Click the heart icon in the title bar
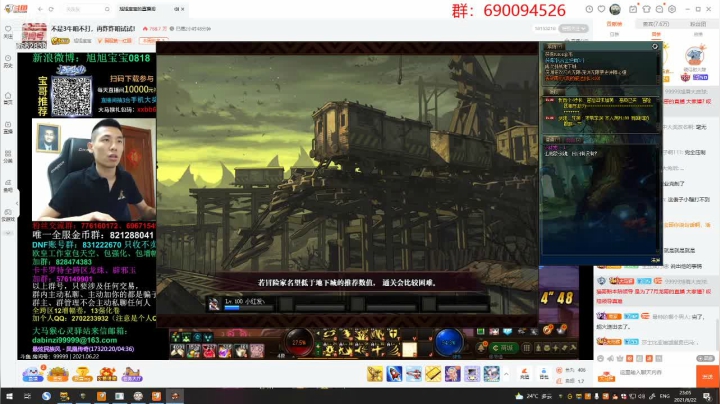 click(x=601, y=9)
